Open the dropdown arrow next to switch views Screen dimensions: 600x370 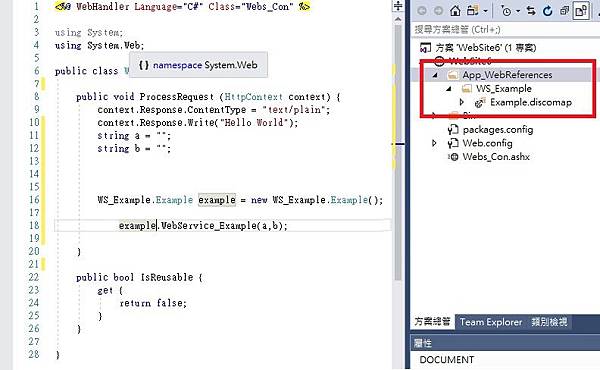pyautogui.click(x=486, y=11)
